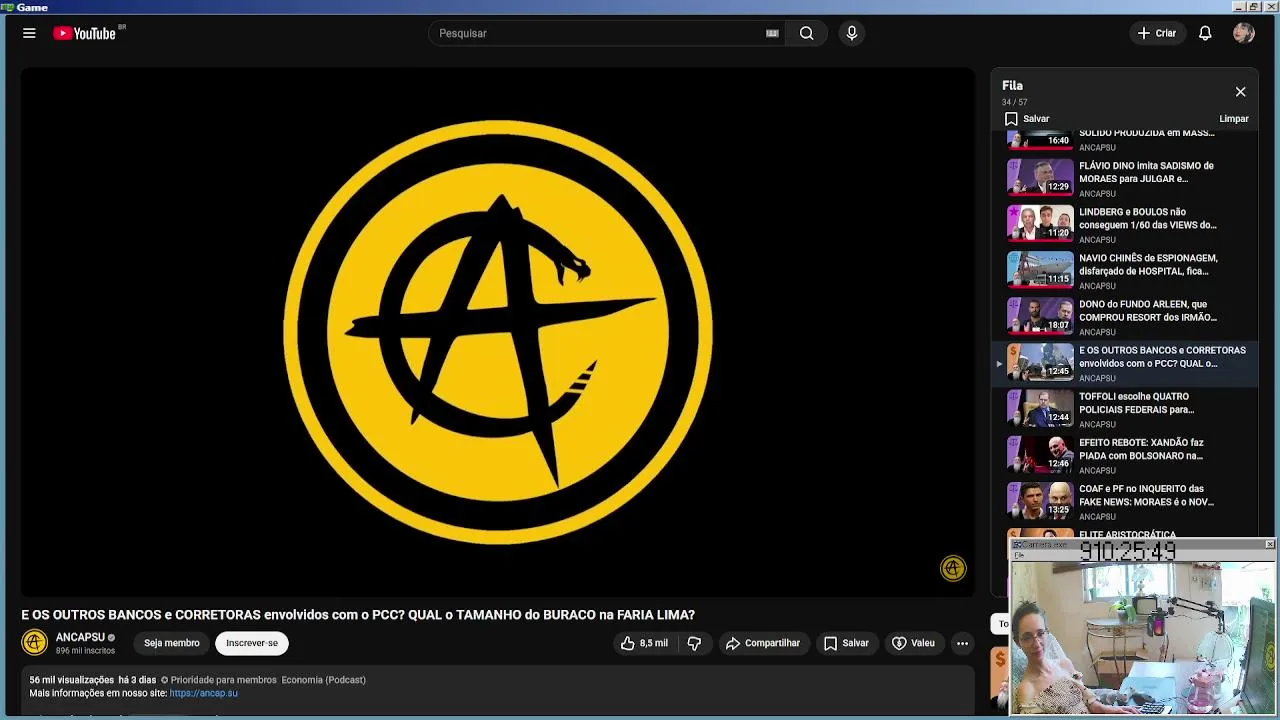The image size is (1280, 720).
Task: Share the video with Compartilhar
Action: tap(763, 643)
